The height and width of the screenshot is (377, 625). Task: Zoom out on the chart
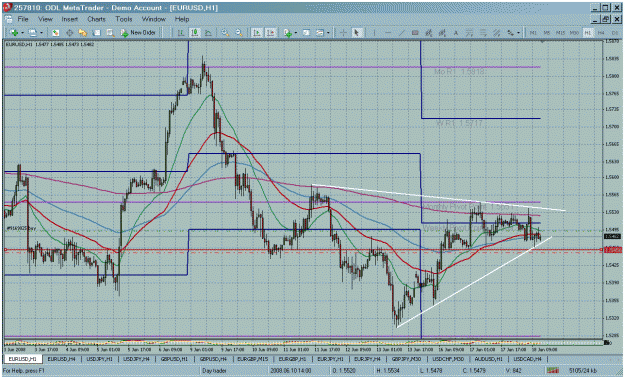pyautogui.click(x=239, y=33)
